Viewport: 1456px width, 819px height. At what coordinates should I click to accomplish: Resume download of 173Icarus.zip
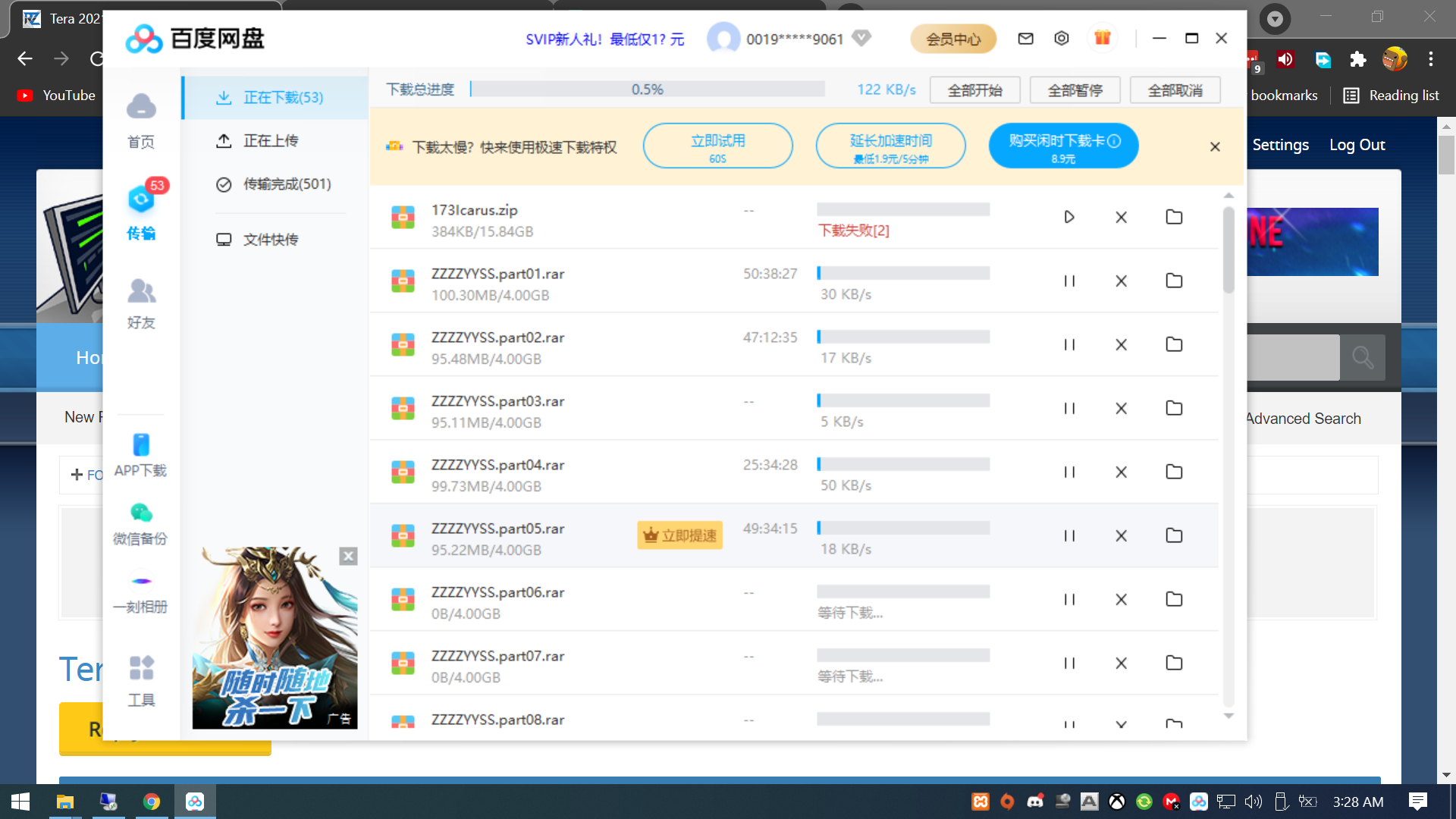coord(1069,218)
